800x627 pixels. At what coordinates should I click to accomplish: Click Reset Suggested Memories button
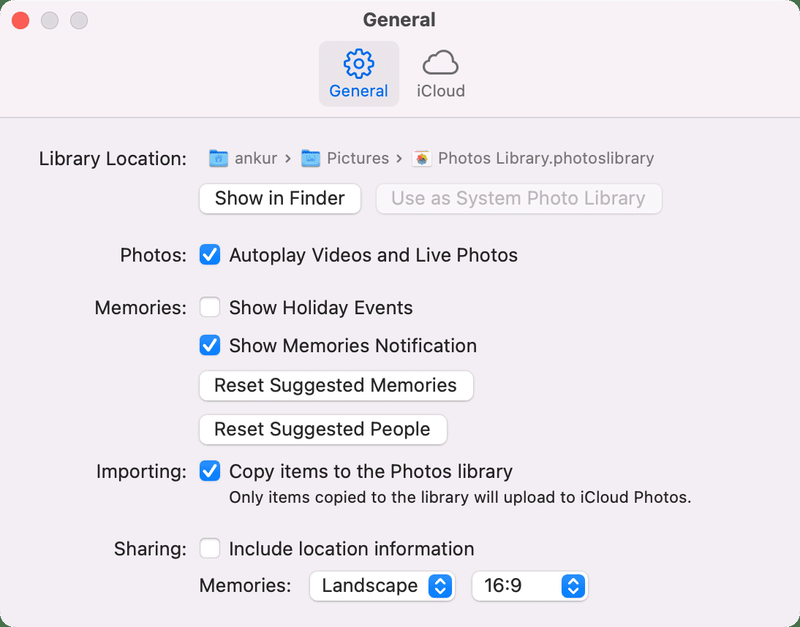point(336,386)
